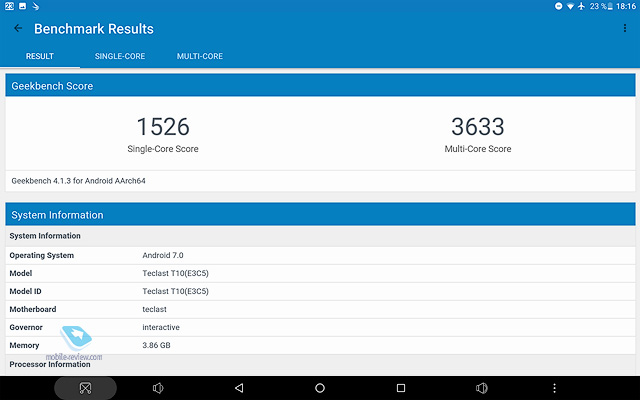Tap the Benchmark Results title
This screenshot has height=400, width=640.
(x=93, y=29)
